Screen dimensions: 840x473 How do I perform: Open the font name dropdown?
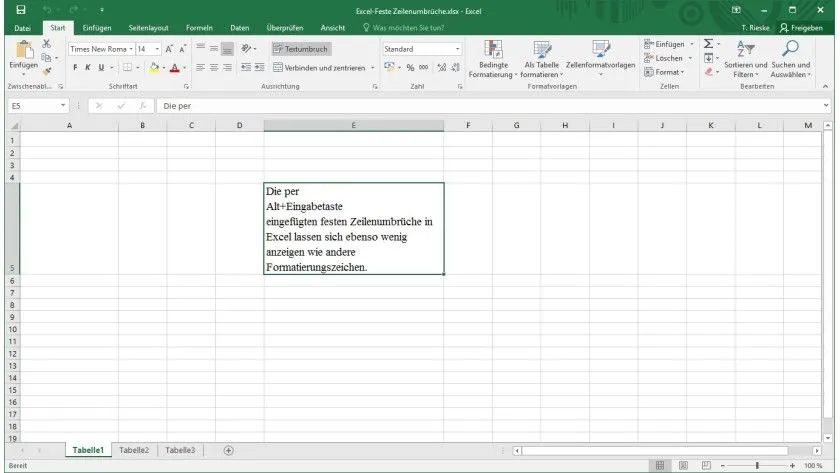pos(131,49)
